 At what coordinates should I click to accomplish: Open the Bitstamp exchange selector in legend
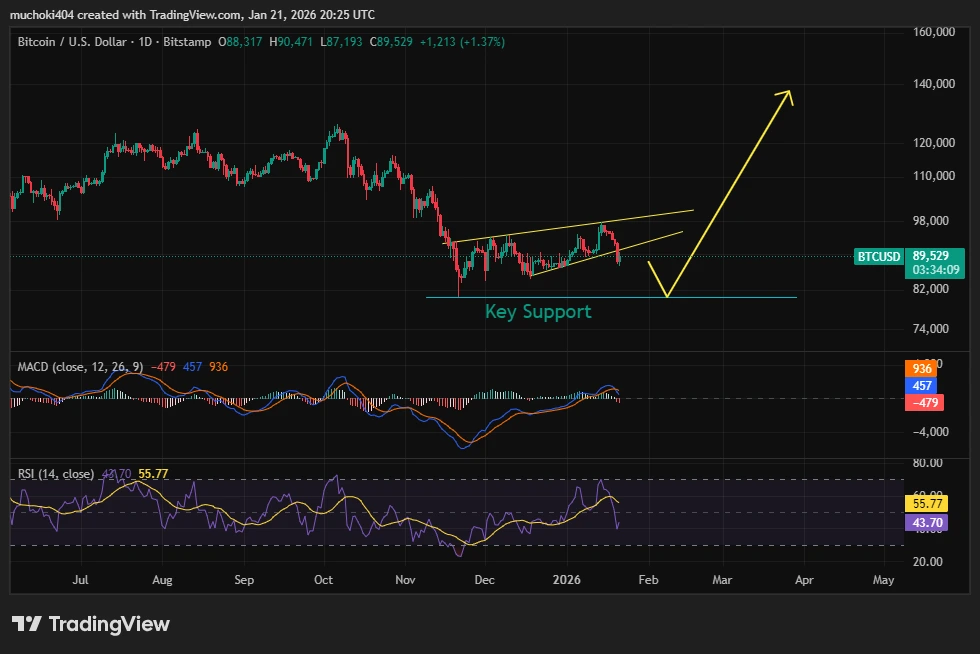pos(190,42)
